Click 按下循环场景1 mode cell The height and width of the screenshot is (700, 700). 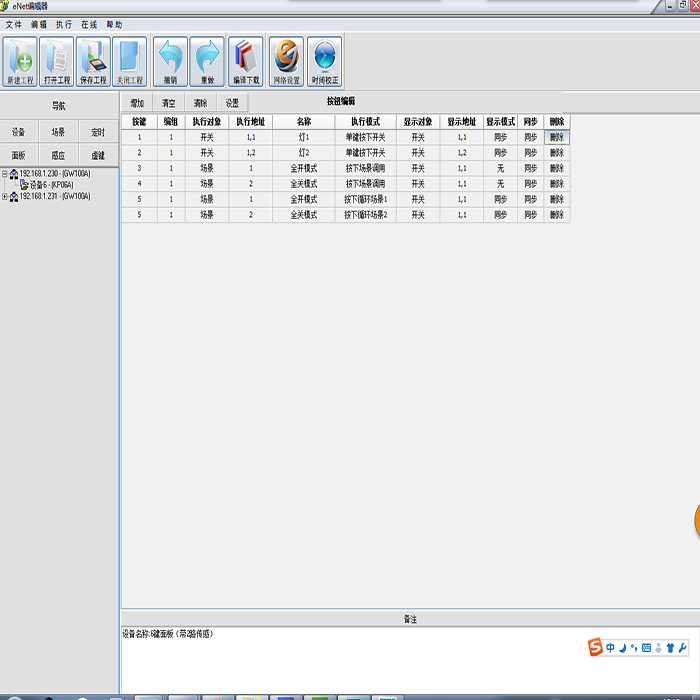(365, 199)
